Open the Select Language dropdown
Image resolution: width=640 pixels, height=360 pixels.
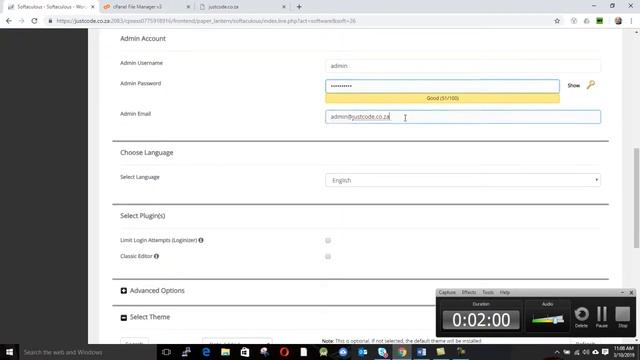coord(463,180)
